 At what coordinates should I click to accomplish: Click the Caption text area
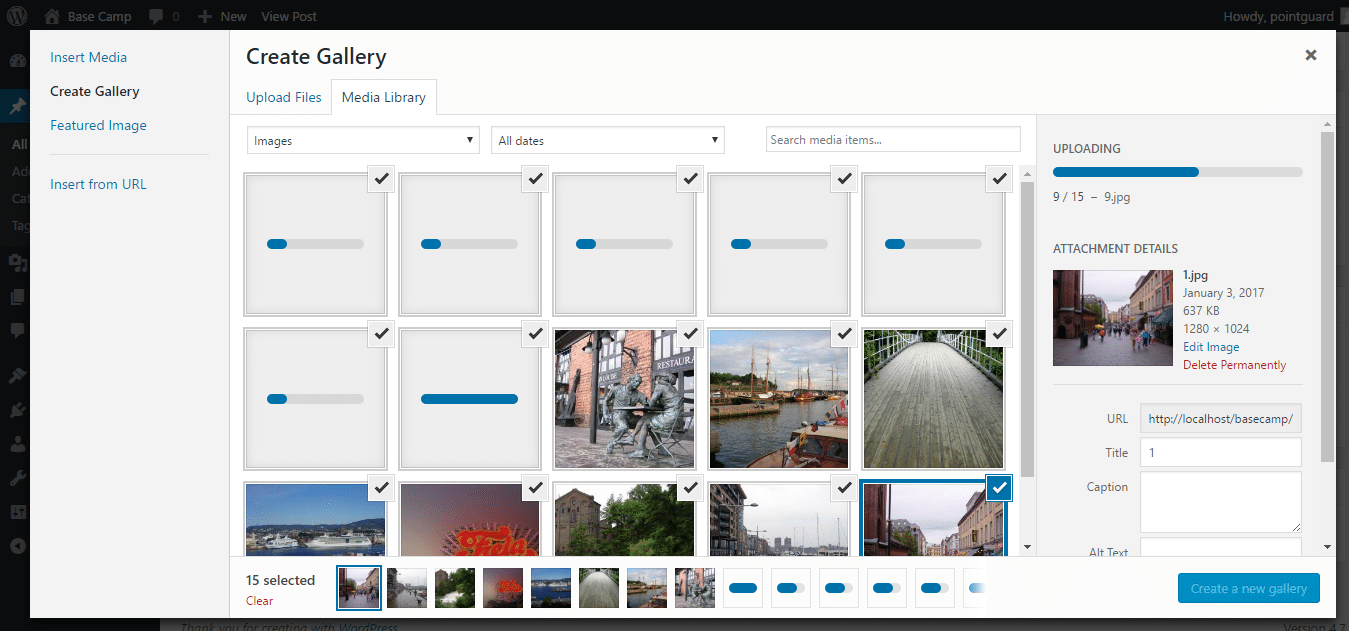tap(1221, 502)
